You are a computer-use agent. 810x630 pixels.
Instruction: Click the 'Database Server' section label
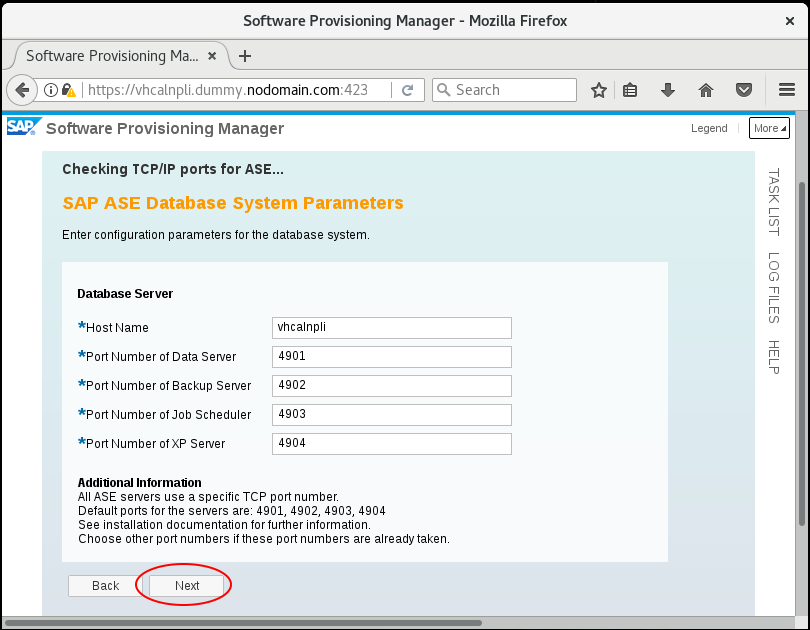[x=125, y=294]
